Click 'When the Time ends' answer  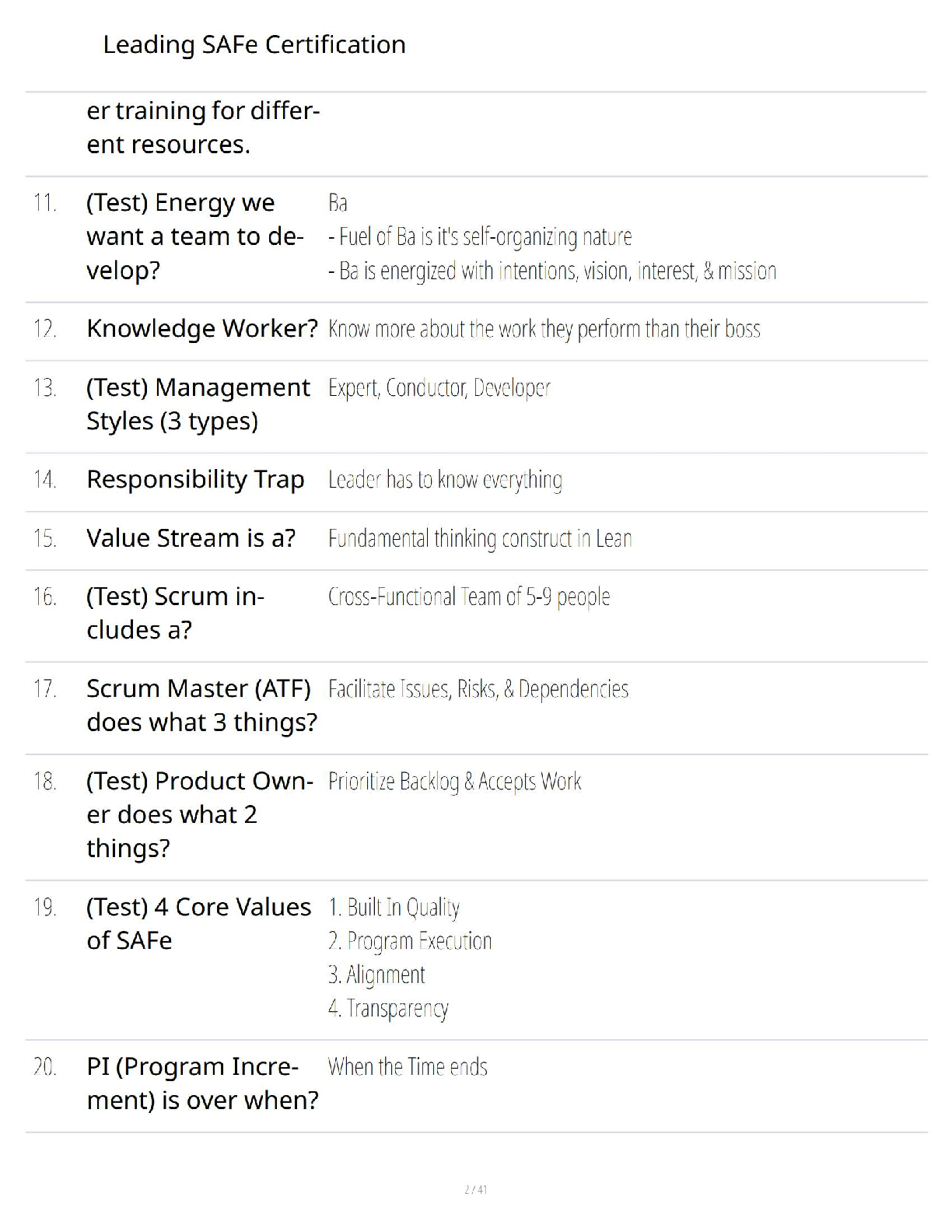[x=408, y=1067]
